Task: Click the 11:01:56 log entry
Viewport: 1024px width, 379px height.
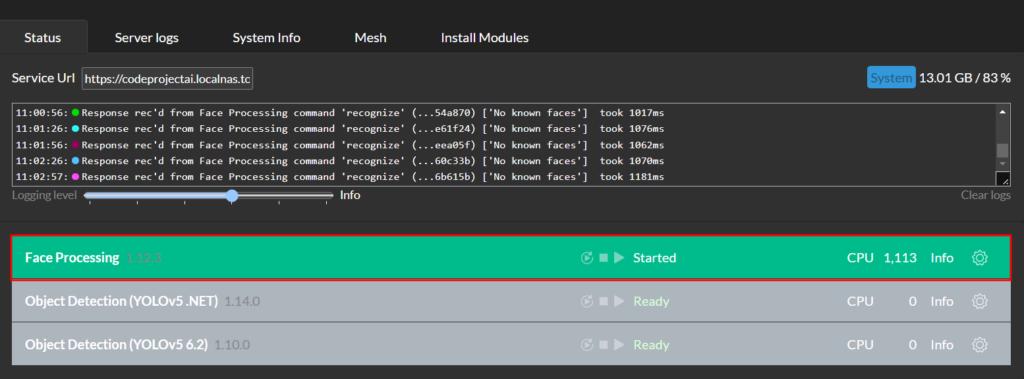Action: click(x=340, y=144)
